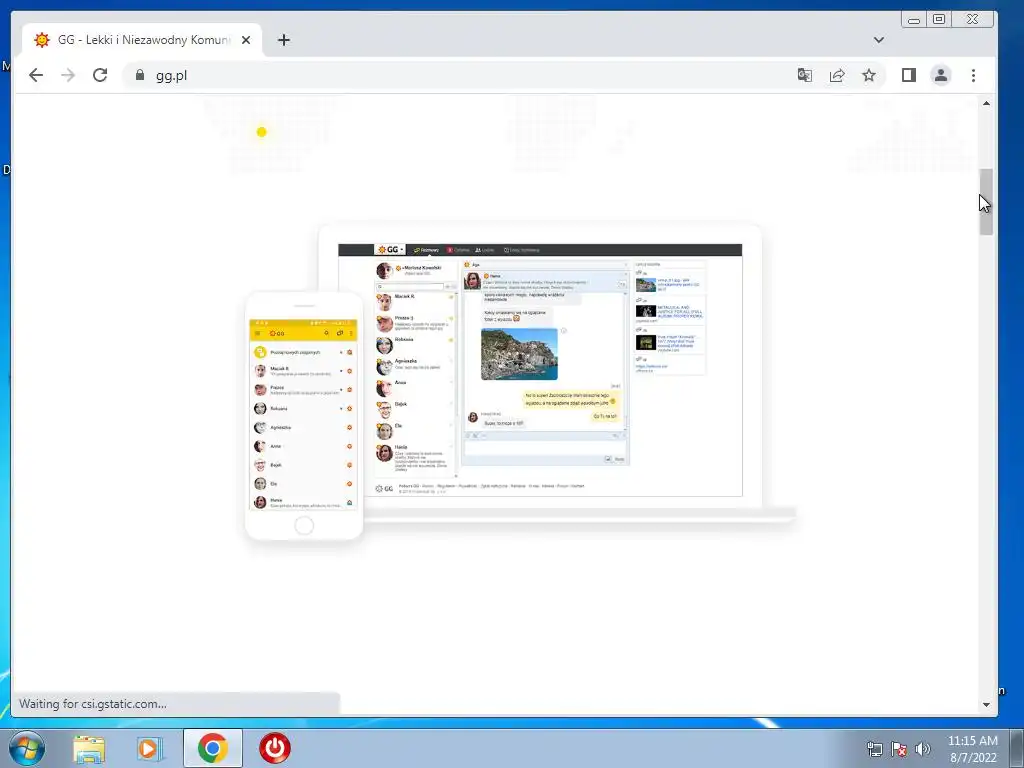The width and height of the screenshot is (1024, 768).
Task: Click the forward navigation arrow
Action: (x=68, y=75)
